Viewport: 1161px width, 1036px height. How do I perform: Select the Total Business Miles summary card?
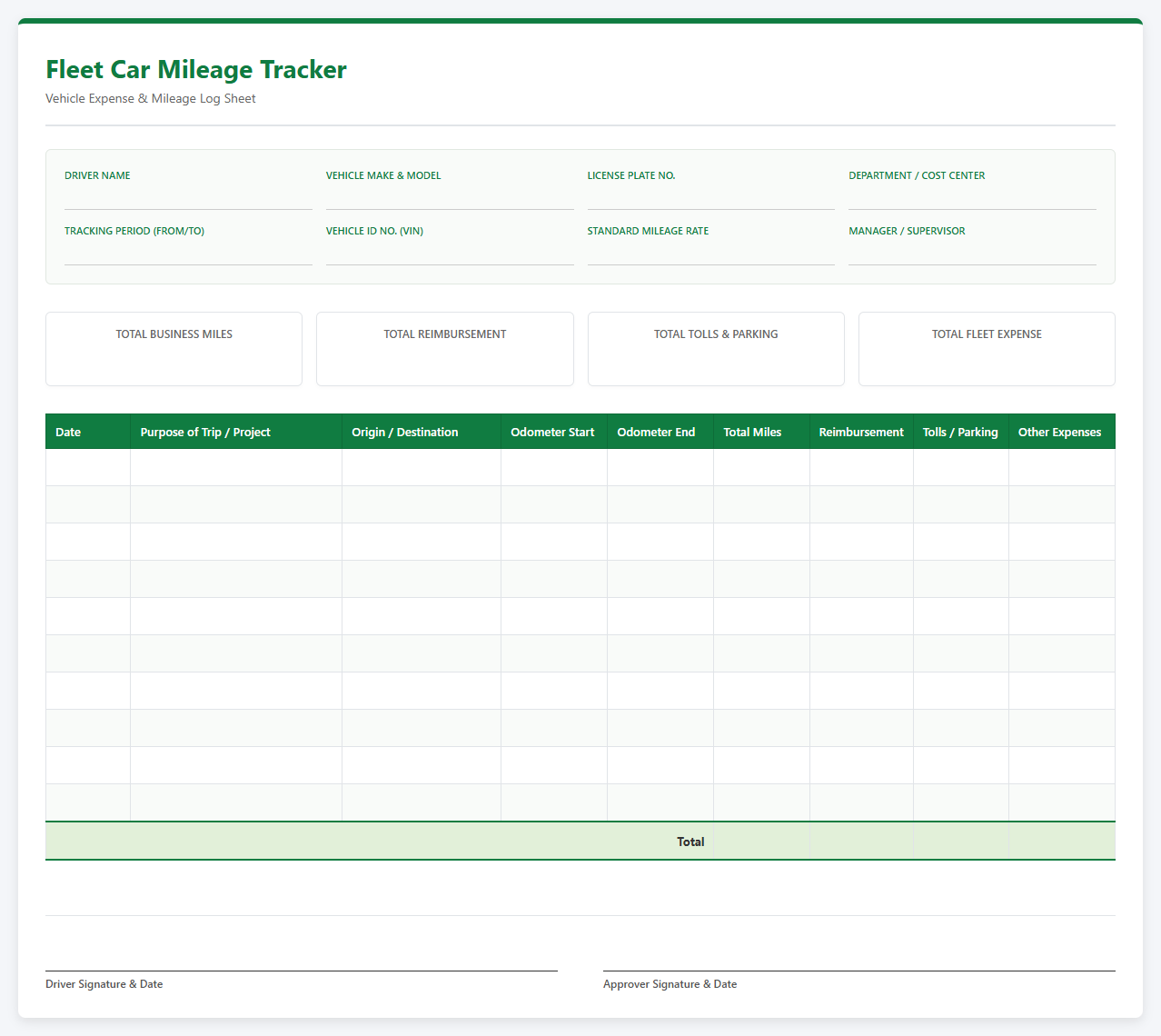click(174, 349)
